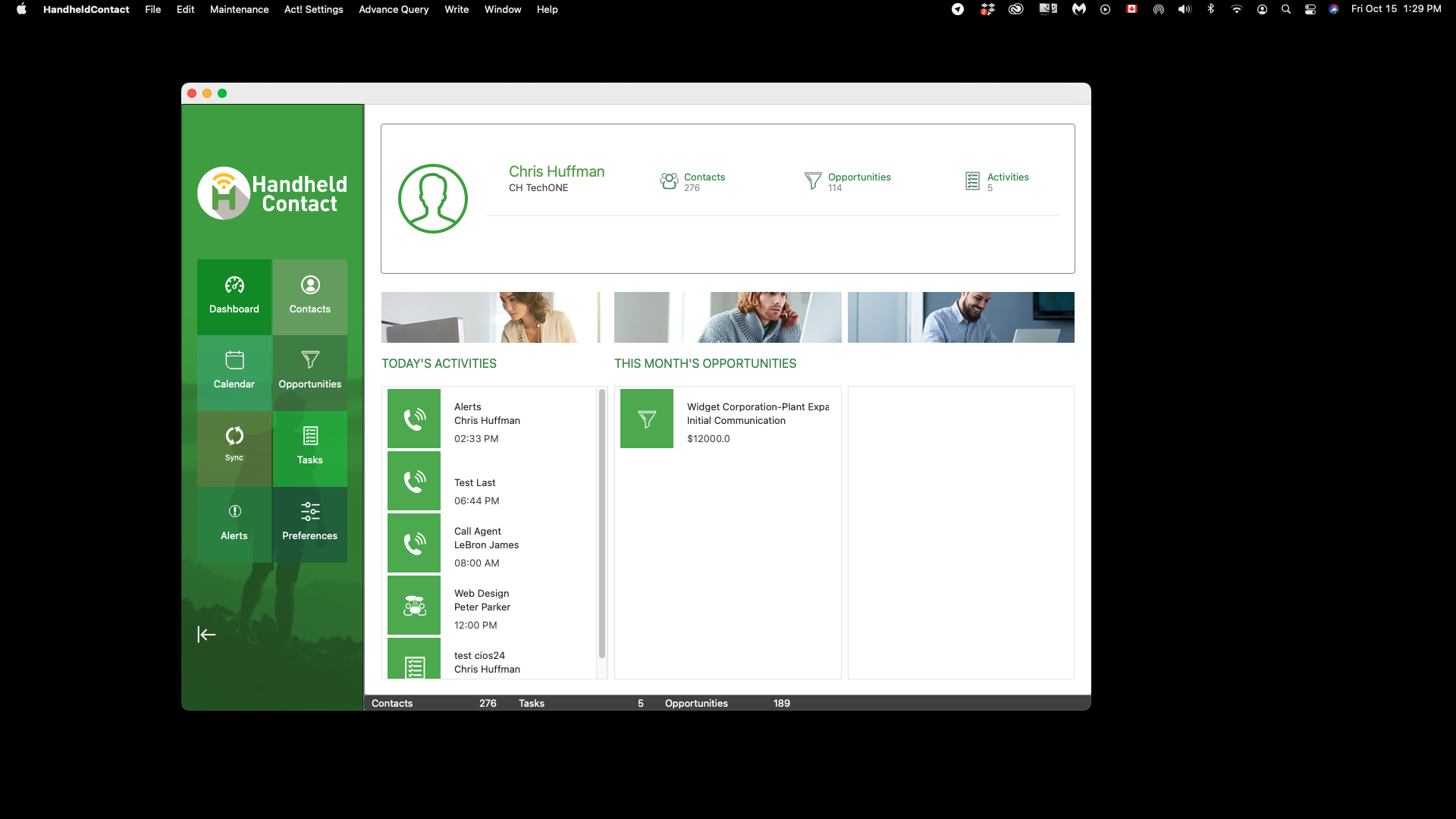Open the Edit menu
The image size is (1456, 819).
pyautogui.click(x=186, y=9)
